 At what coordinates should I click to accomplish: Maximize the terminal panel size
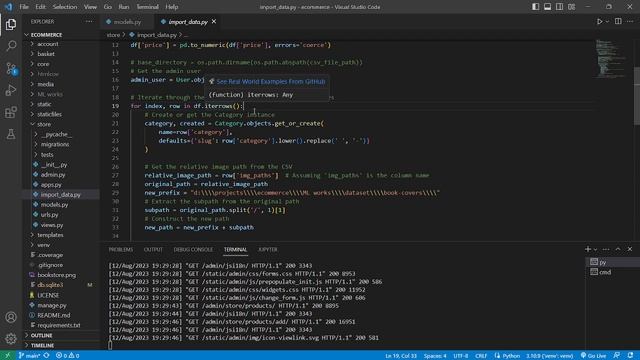618,249
